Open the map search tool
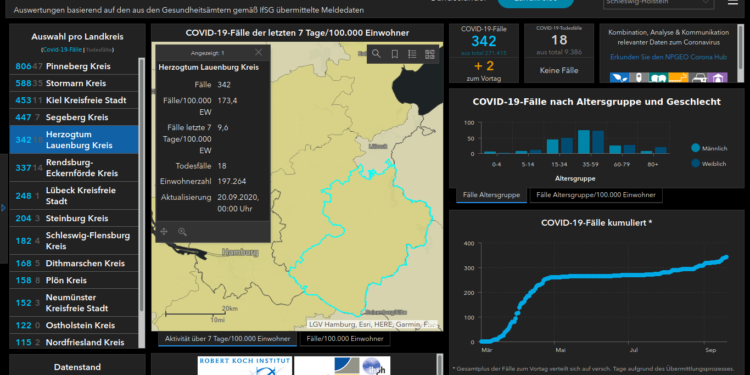The image size is (750, 375). (x=376, y=54)
